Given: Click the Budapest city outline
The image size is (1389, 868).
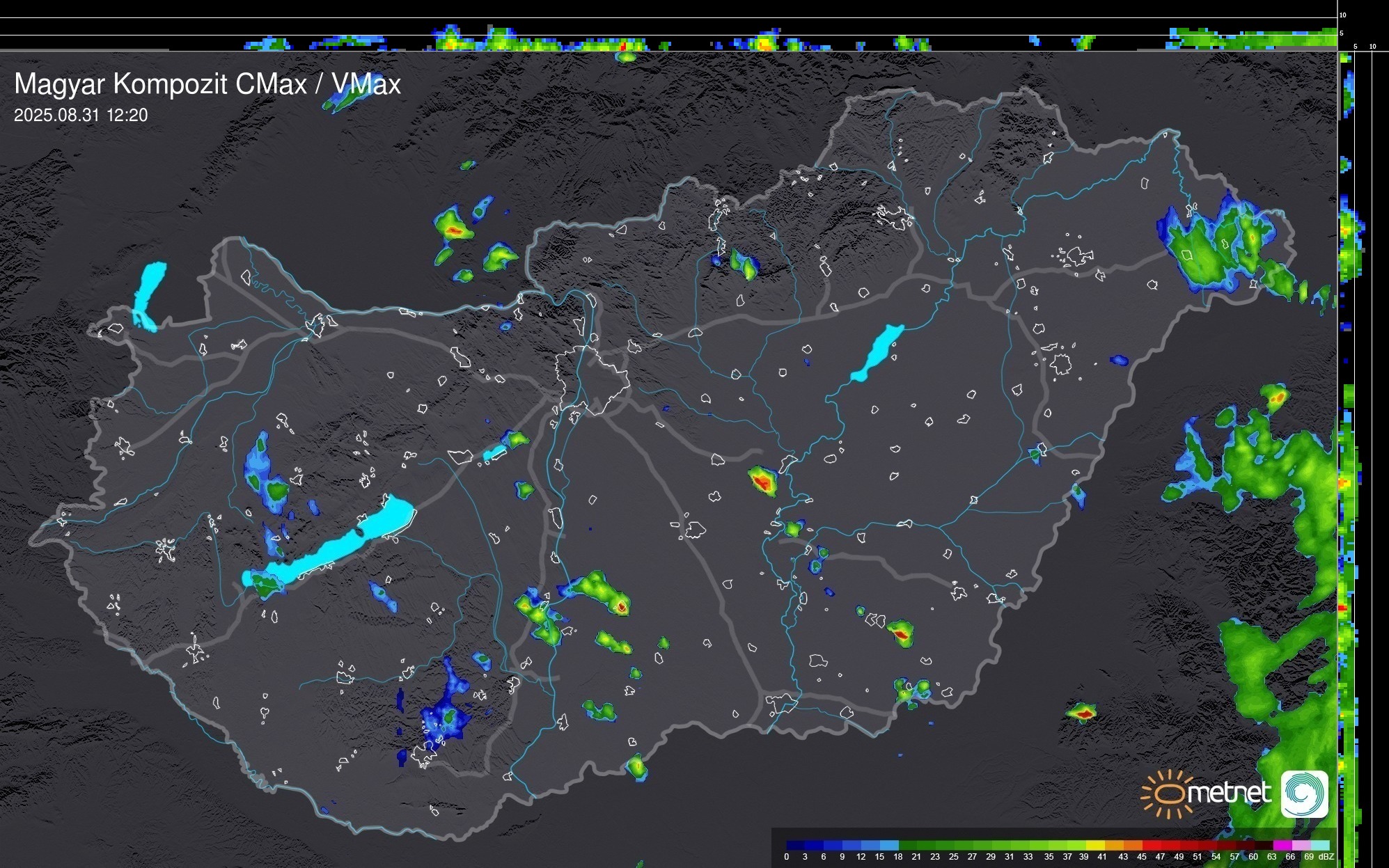Looking at the screenshot, I should point(592,379).
